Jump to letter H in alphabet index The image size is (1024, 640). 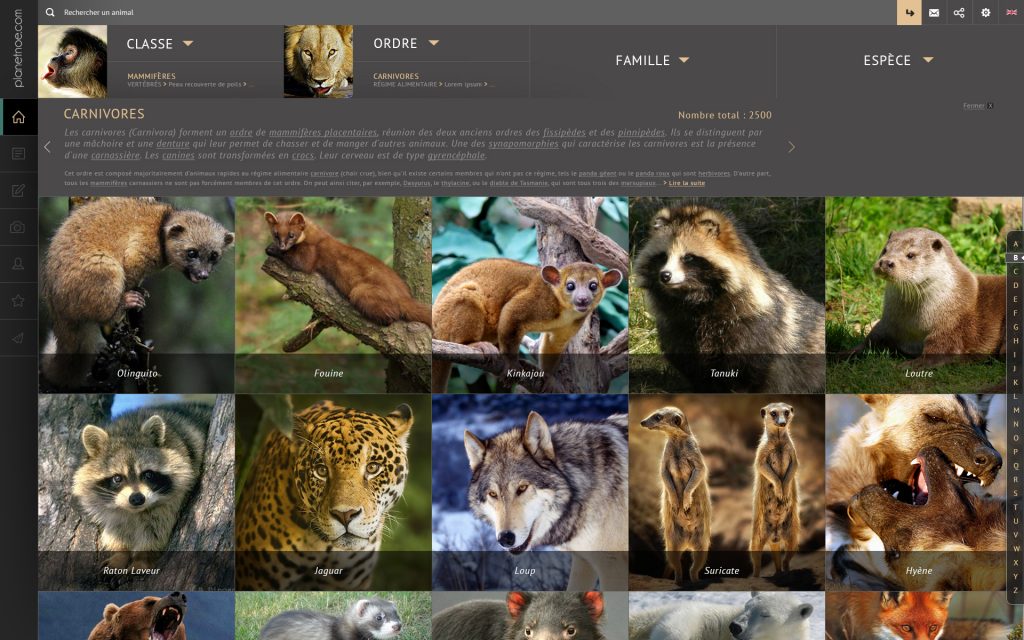pyautogui.click(x=1016, y=341)
